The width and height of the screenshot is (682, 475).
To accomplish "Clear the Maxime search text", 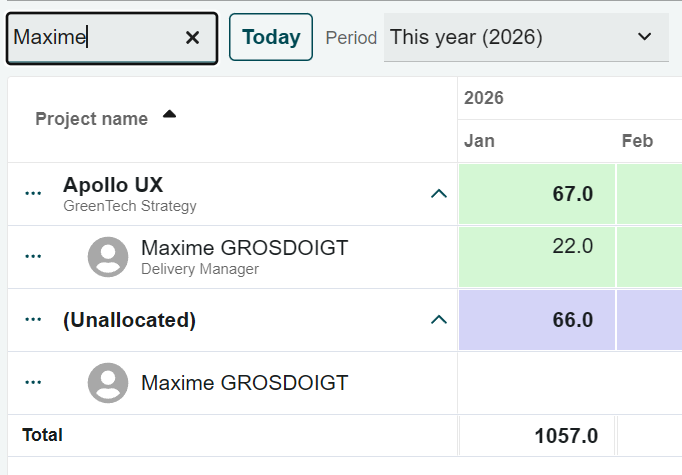I will [193, 38].
